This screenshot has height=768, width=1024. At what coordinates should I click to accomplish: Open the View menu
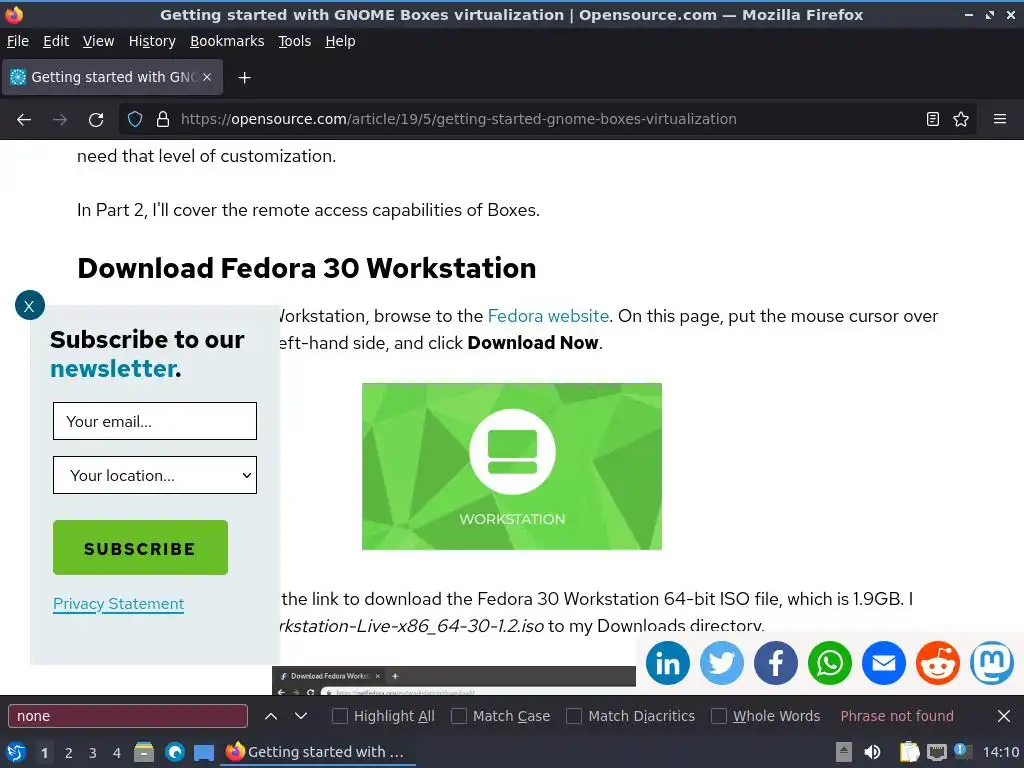[x=99, y=41]
